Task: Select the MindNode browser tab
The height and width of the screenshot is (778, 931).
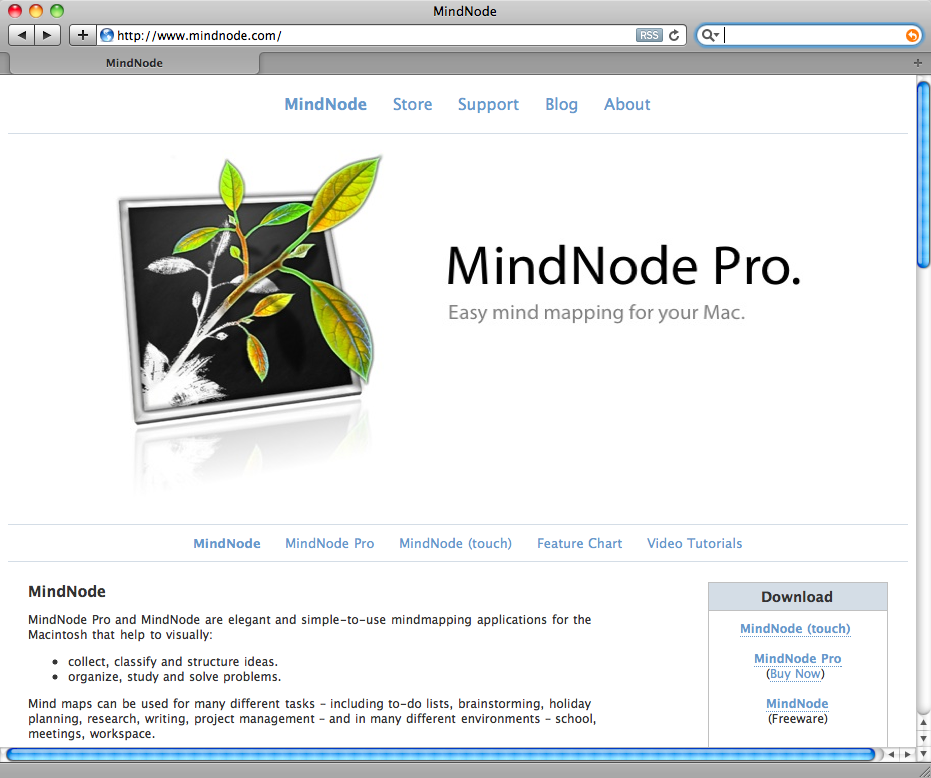Action: coord(134,63)
